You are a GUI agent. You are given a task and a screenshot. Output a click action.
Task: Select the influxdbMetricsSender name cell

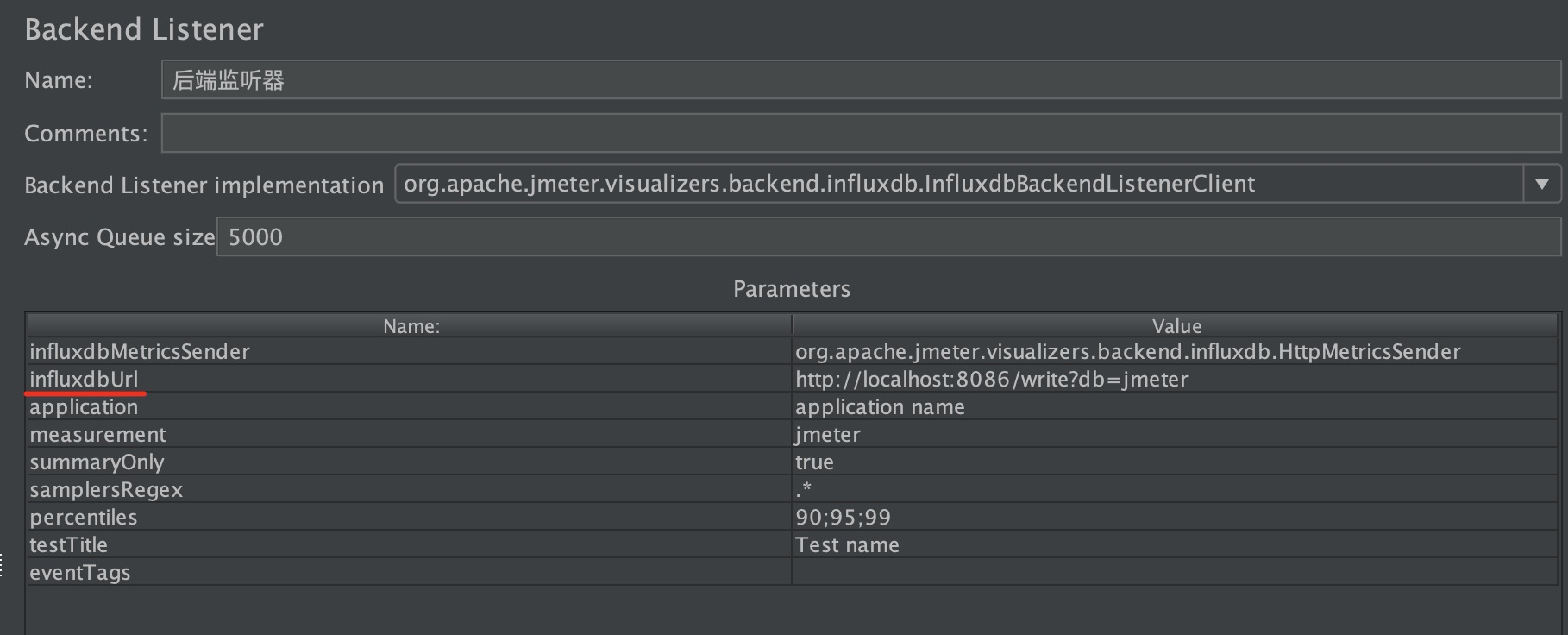pos(410,351)
